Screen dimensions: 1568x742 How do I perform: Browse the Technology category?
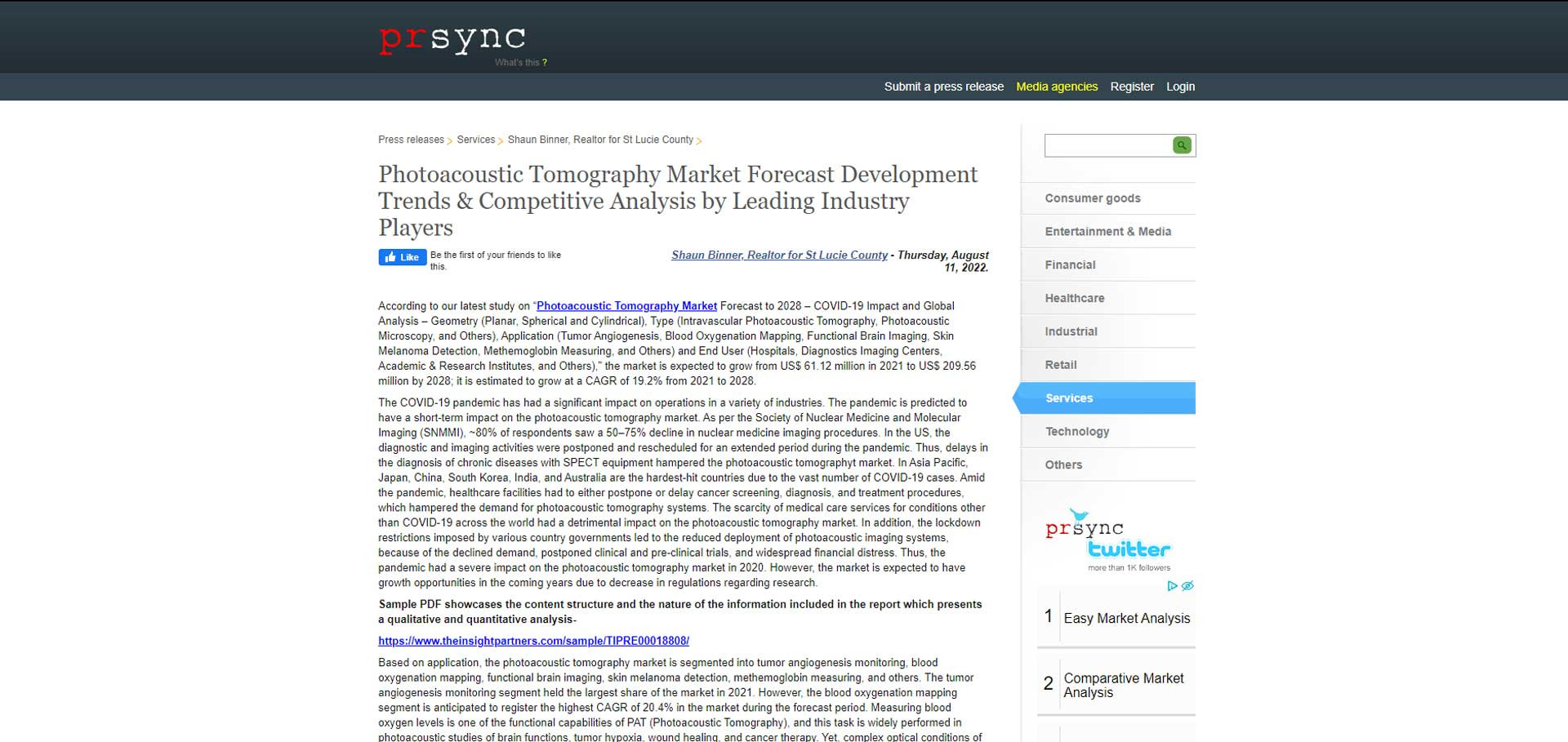(1077, 431)
